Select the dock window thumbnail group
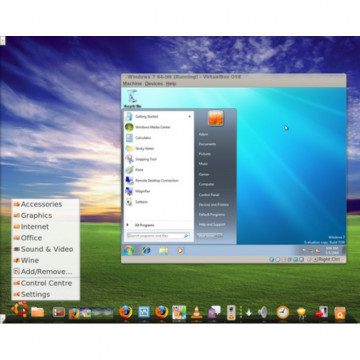 tap(91, 313)
